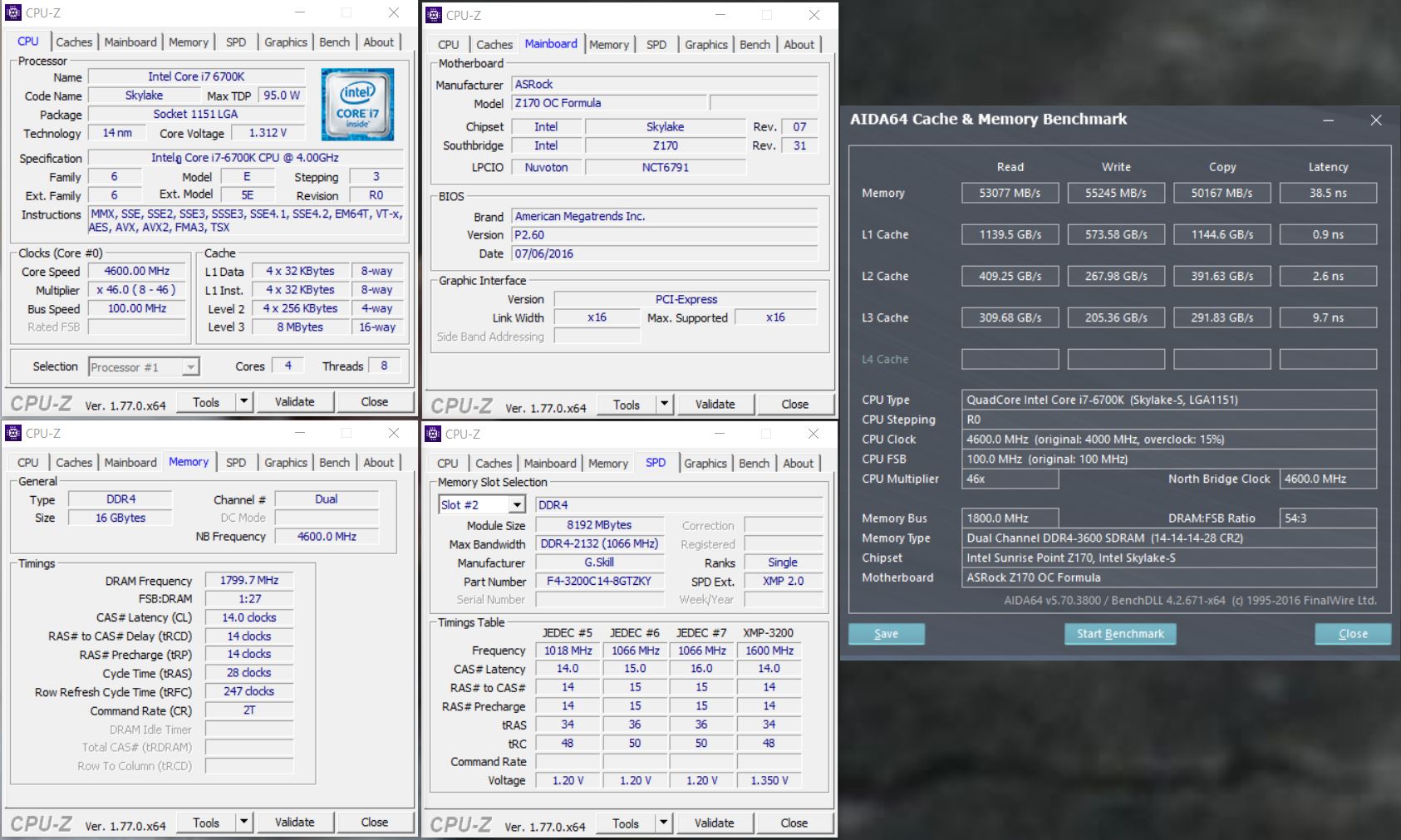Click the Core Speed value 4600.00 MHz
The width and height of the screenshot is (1401, 840).
(137, 272)
